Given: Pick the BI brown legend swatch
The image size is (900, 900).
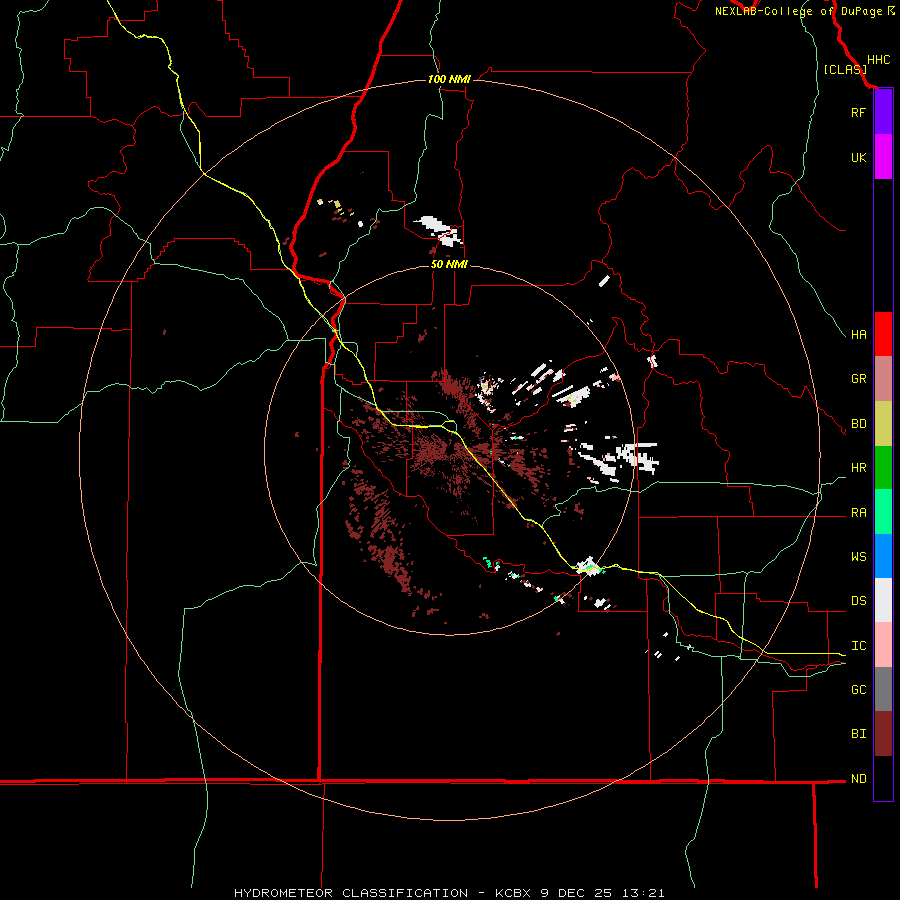Looking at the screenshot, I should [883, 734].
